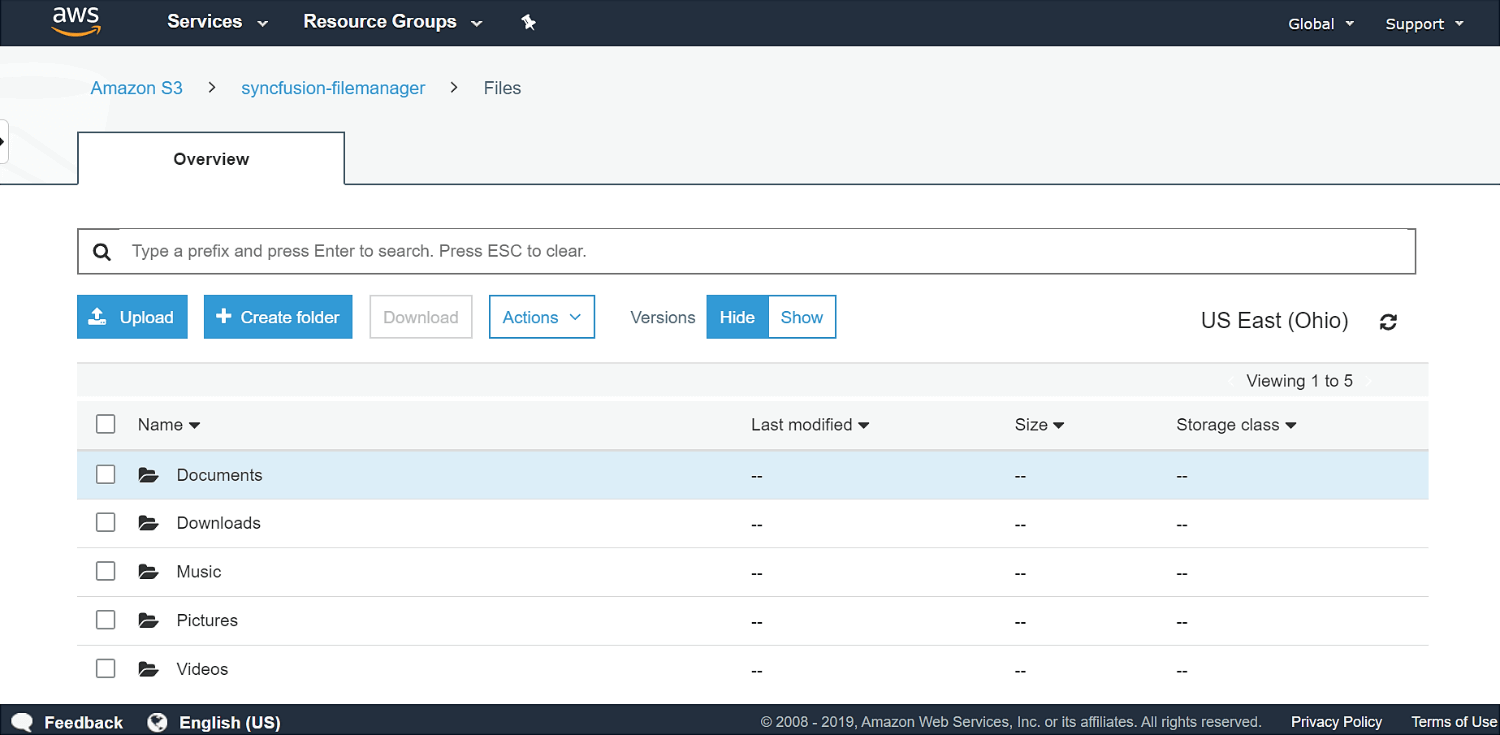The image size is (1500, 735).
Task: Click the Feedback speech bubble icon
Action: coord(22,721)
